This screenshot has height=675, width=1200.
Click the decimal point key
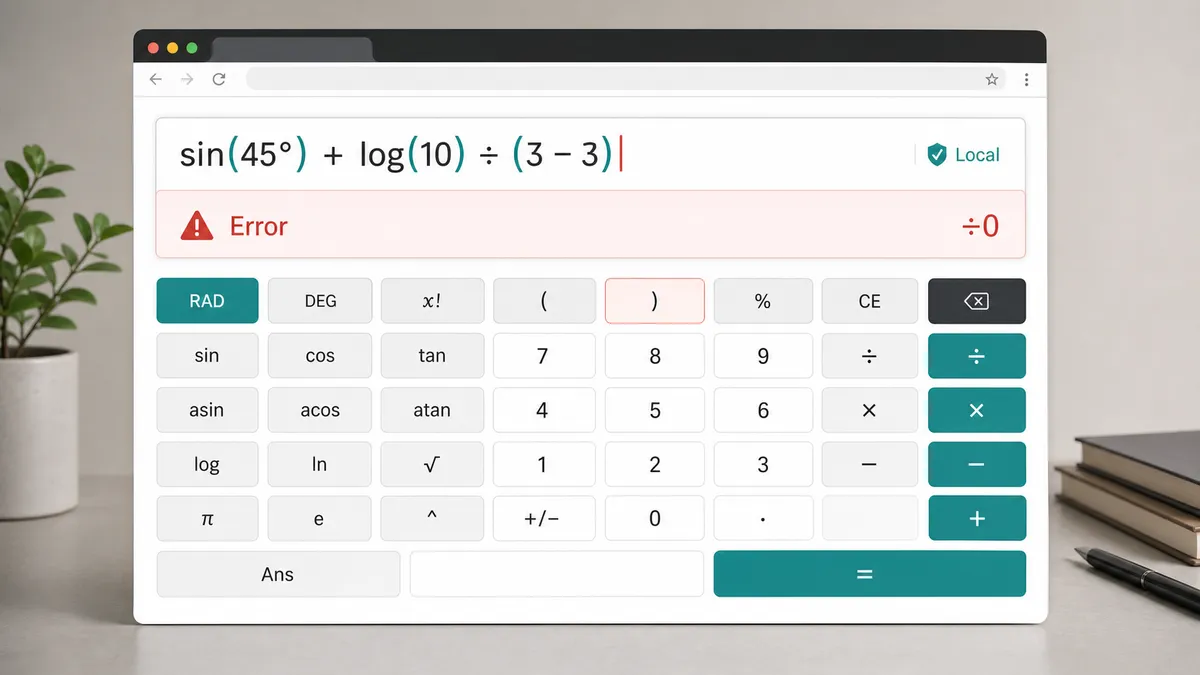763,519
